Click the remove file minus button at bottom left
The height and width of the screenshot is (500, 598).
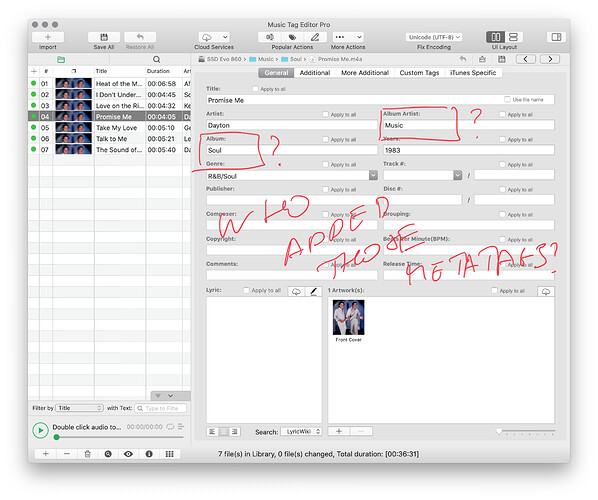[x=67, y=454]
